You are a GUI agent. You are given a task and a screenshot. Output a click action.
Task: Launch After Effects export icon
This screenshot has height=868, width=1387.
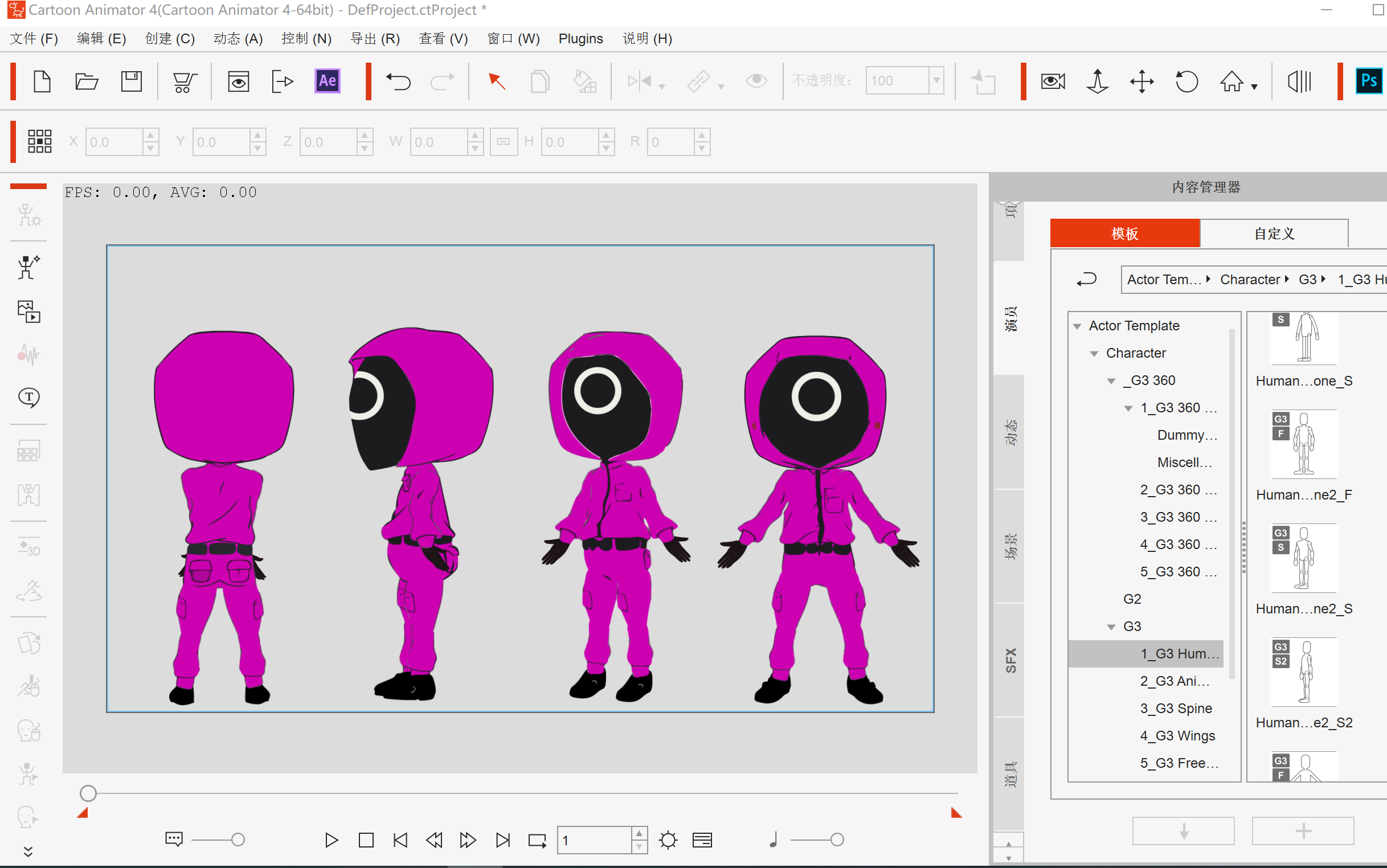327,81
